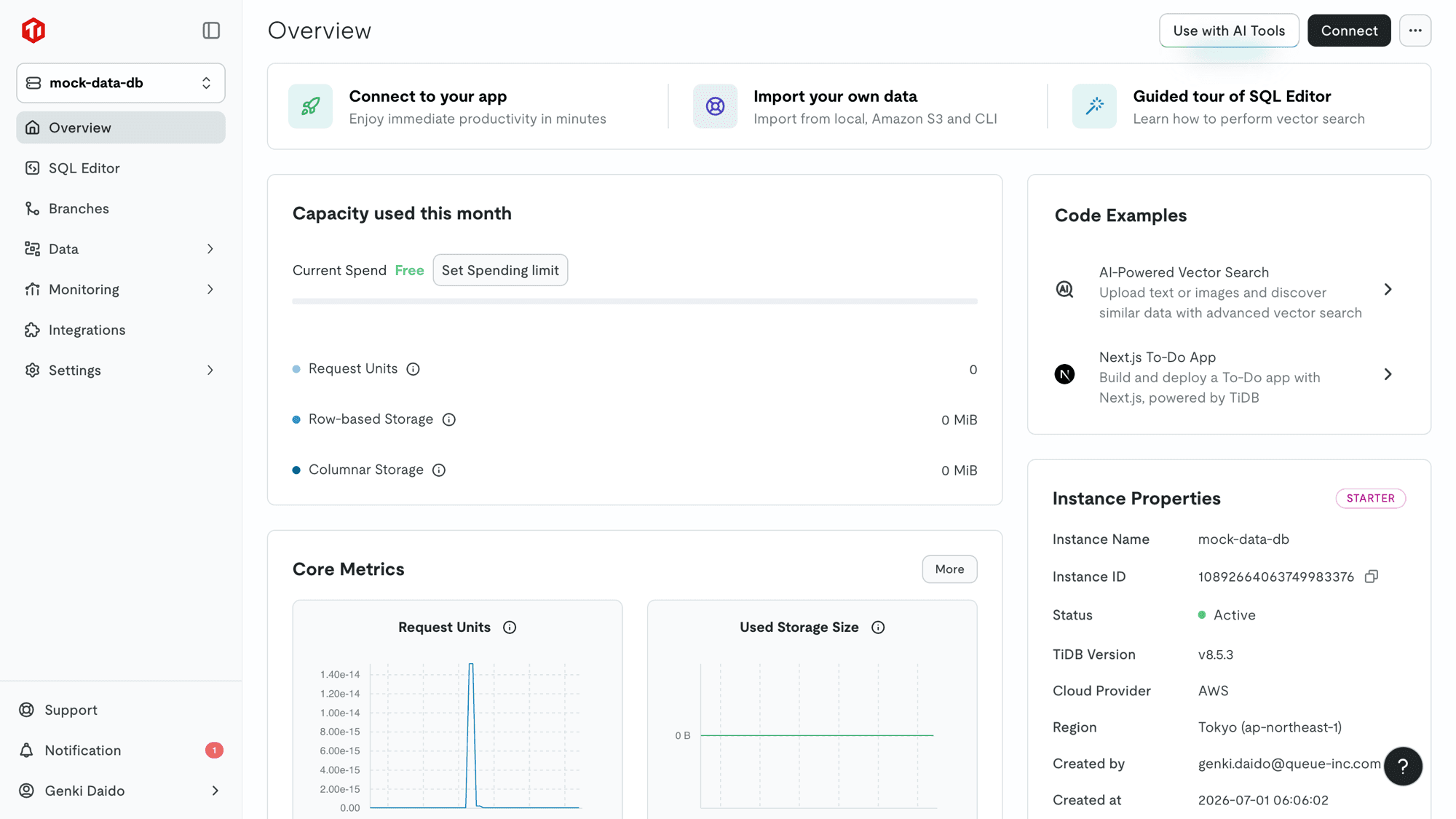Expand Genki Daido account menu chevron
Viewport: 1456px width, 819px height.
pos(215,791)
